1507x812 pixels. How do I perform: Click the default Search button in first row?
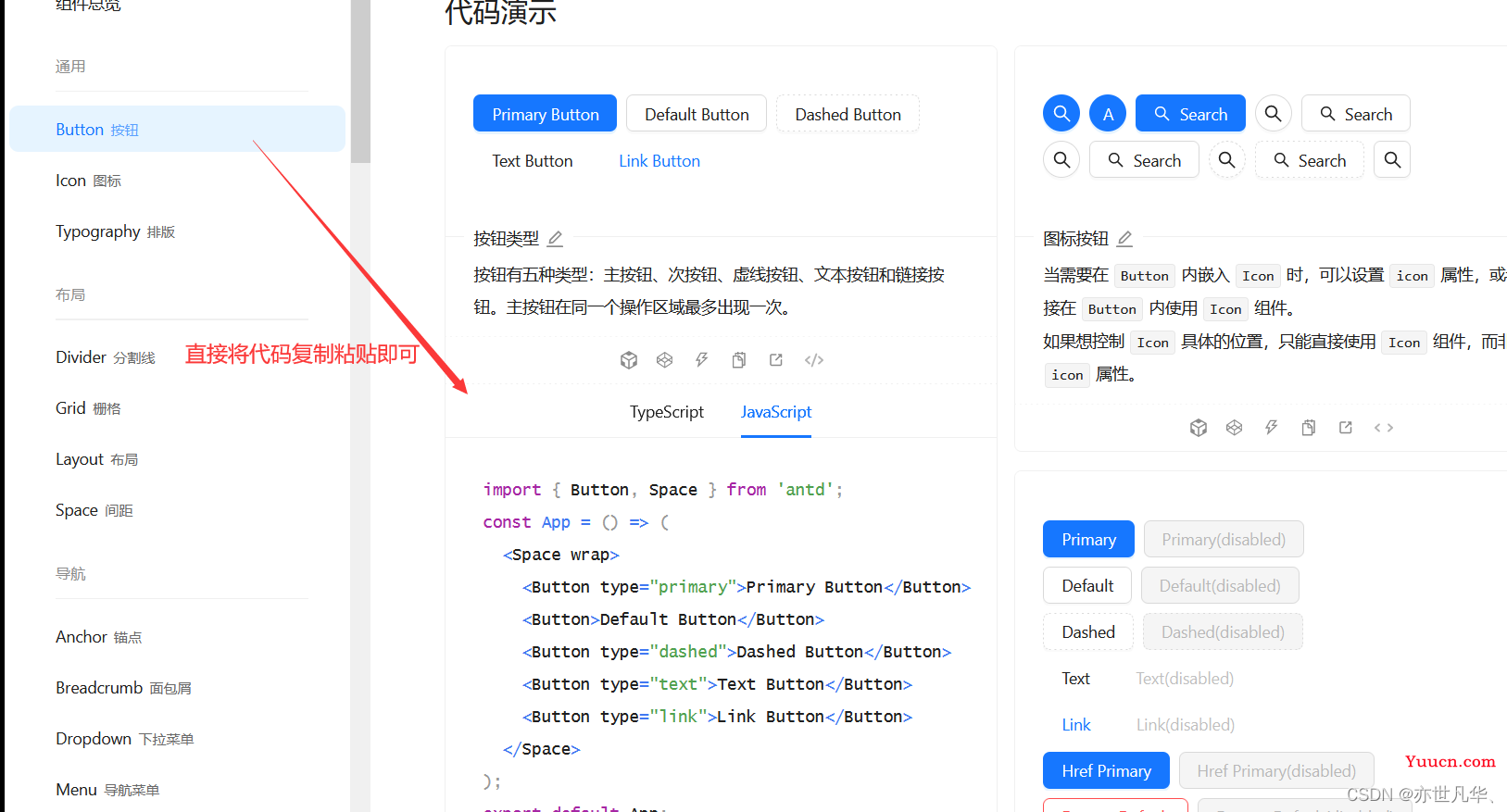click(1356, 113)
